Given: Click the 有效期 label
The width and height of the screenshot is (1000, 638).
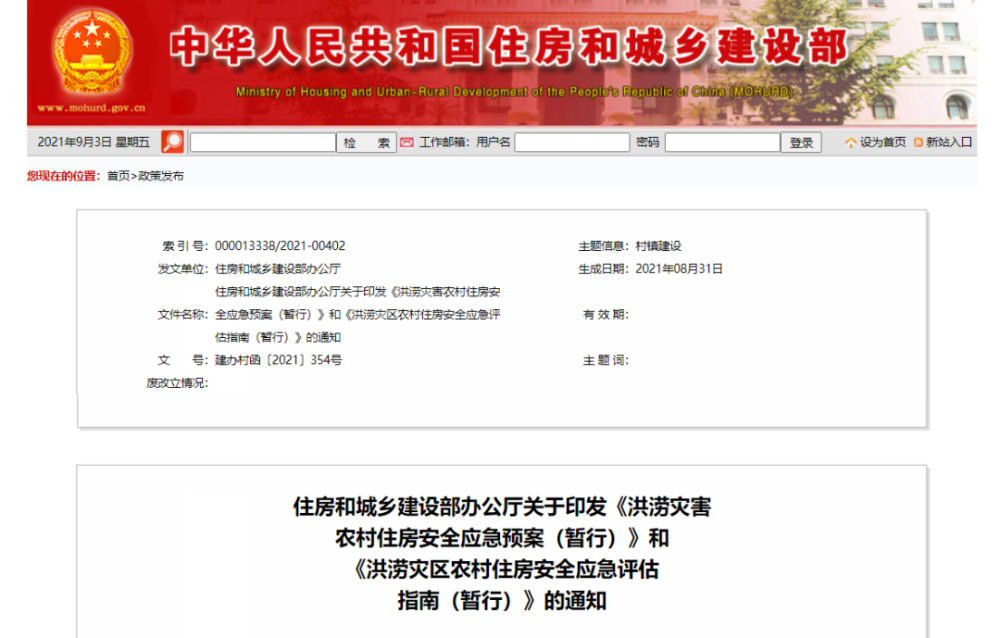Looking at the screenshot, I should 606,315.
